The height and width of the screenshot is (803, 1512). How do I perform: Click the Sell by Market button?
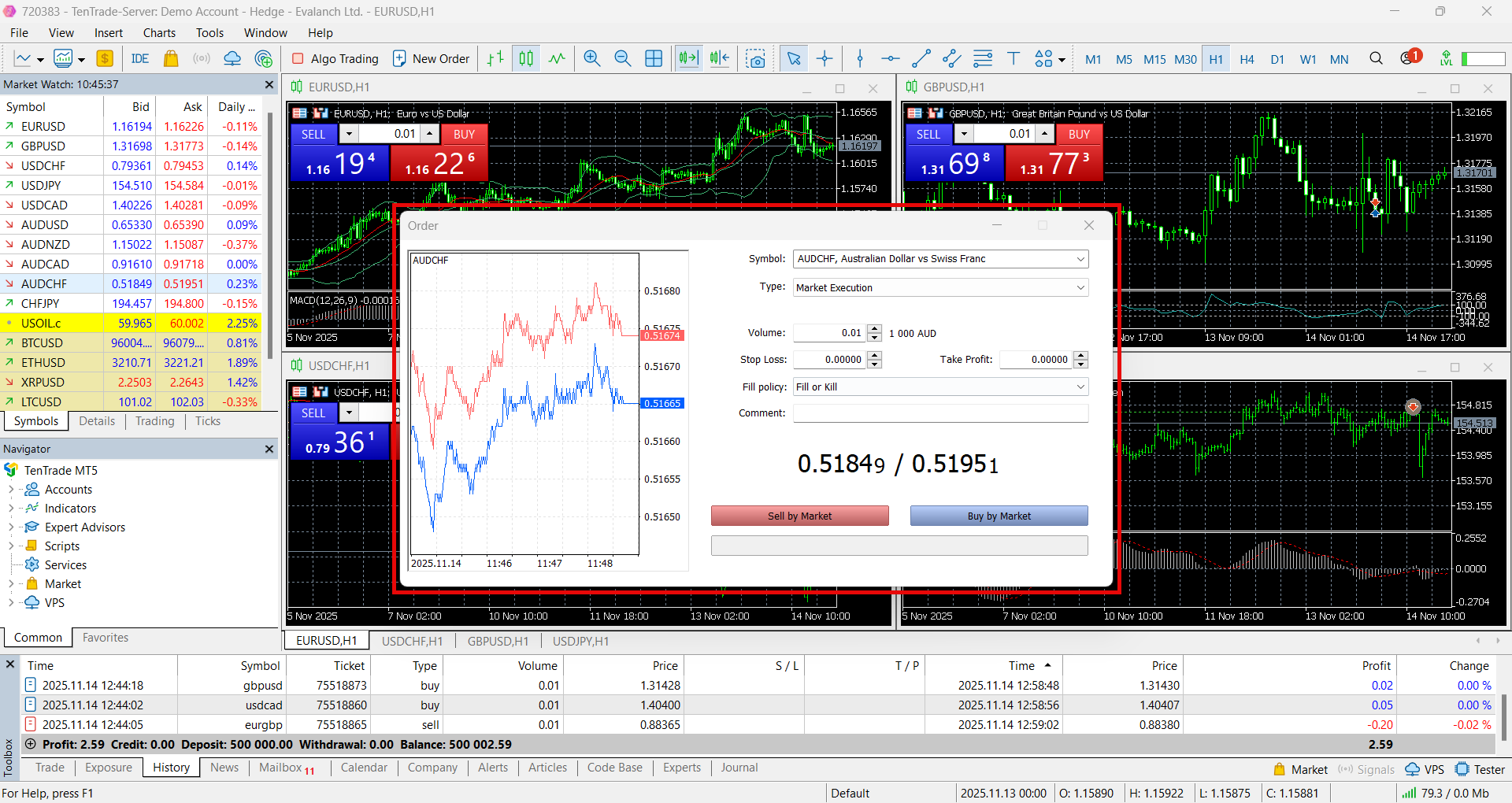click(799, 516)
